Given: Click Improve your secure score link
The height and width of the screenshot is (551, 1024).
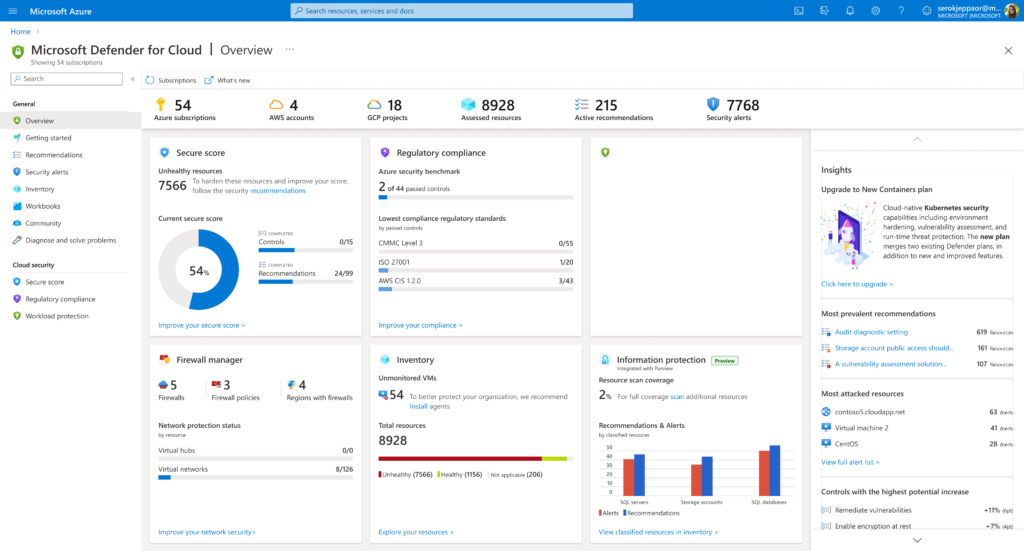Looking at the screenshot, I should [202, 325].
